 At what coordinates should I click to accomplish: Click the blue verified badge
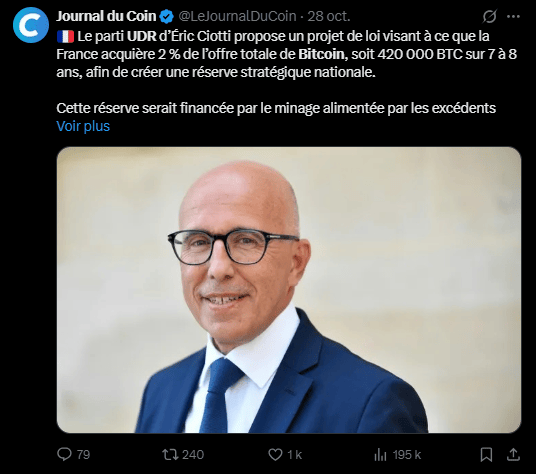(166, 16)
